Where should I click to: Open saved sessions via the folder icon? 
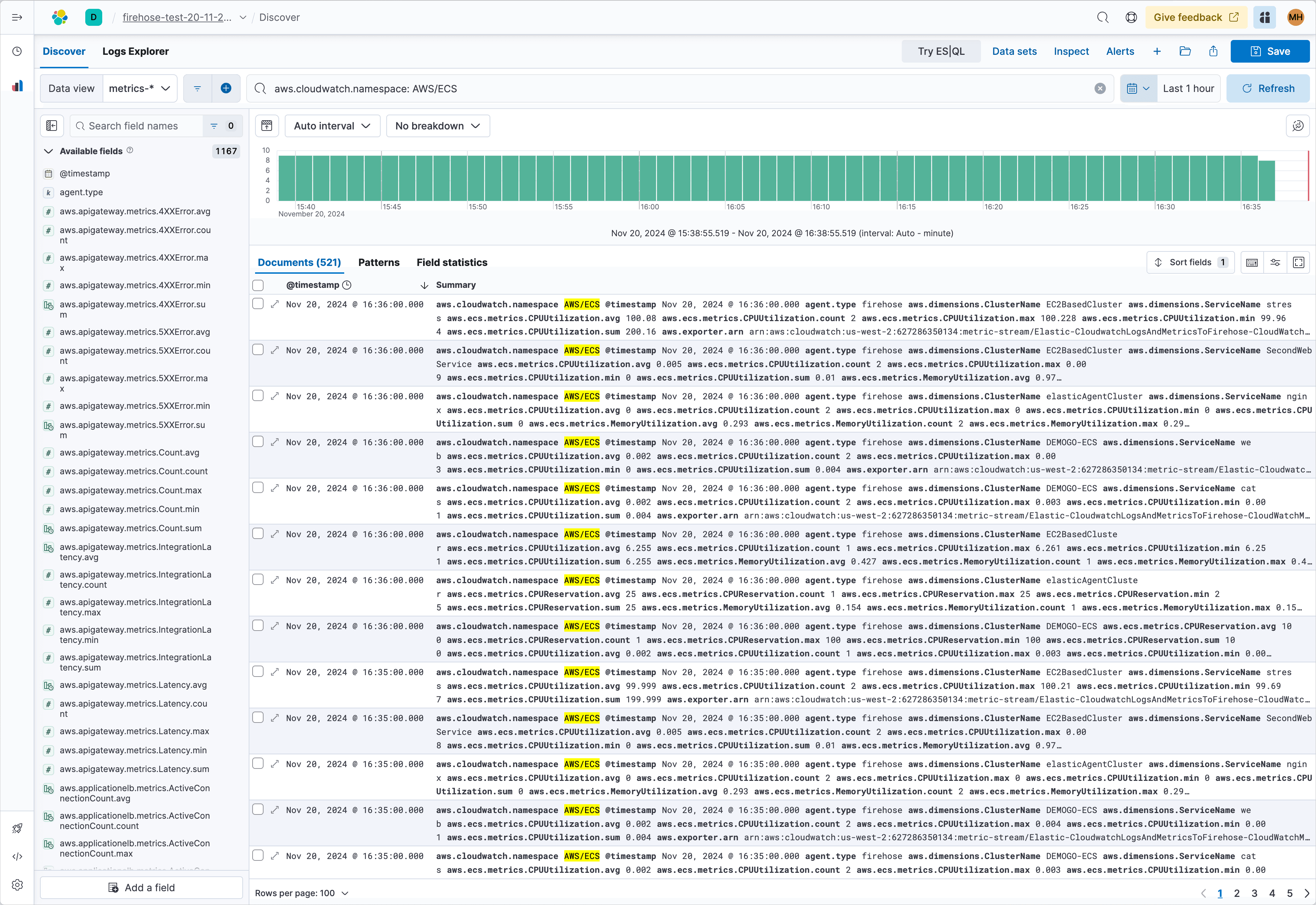coord(1185,51)
